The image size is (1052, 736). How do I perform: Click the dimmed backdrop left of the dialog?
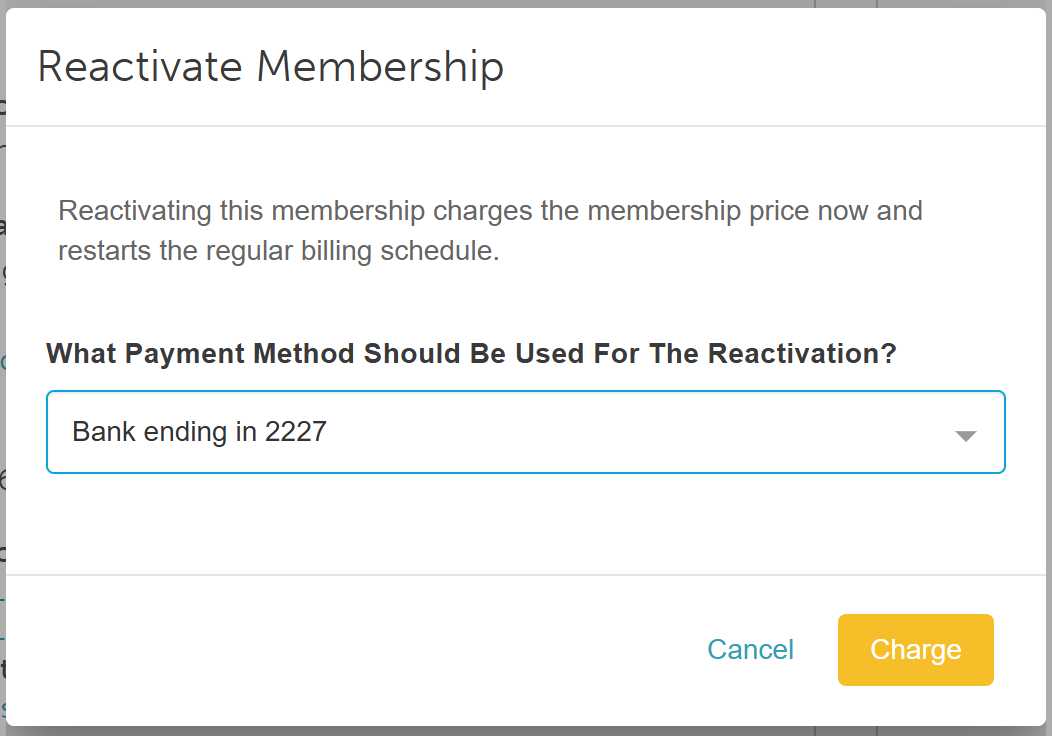3,369
